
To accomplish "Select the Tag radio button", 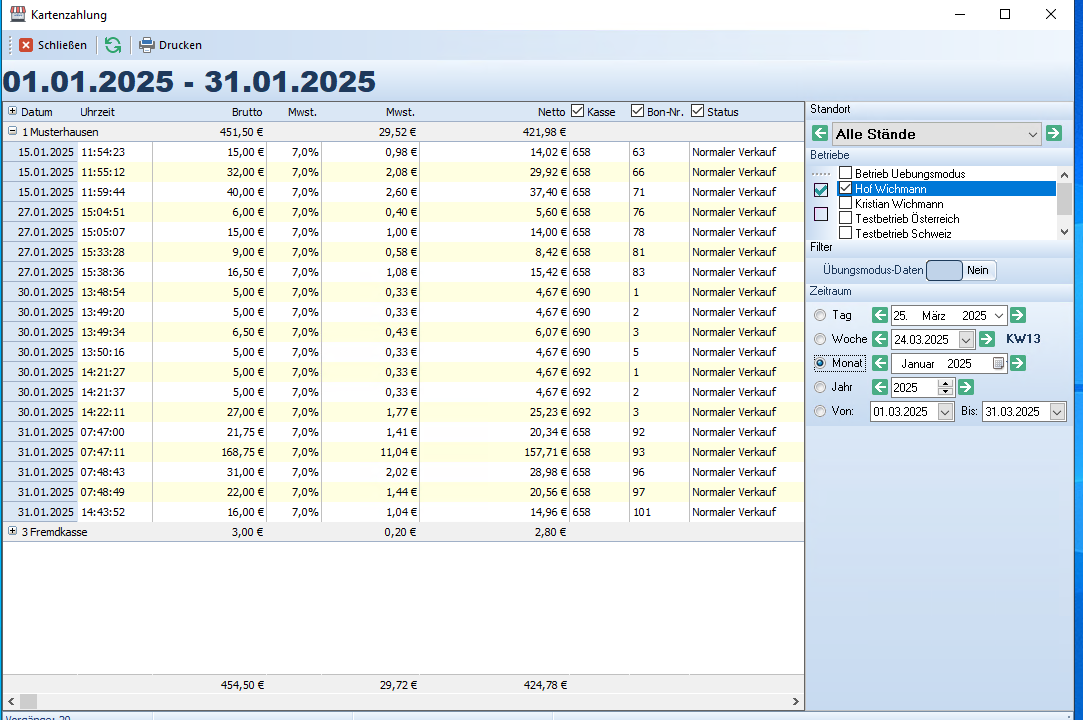I will pos(821,315).
